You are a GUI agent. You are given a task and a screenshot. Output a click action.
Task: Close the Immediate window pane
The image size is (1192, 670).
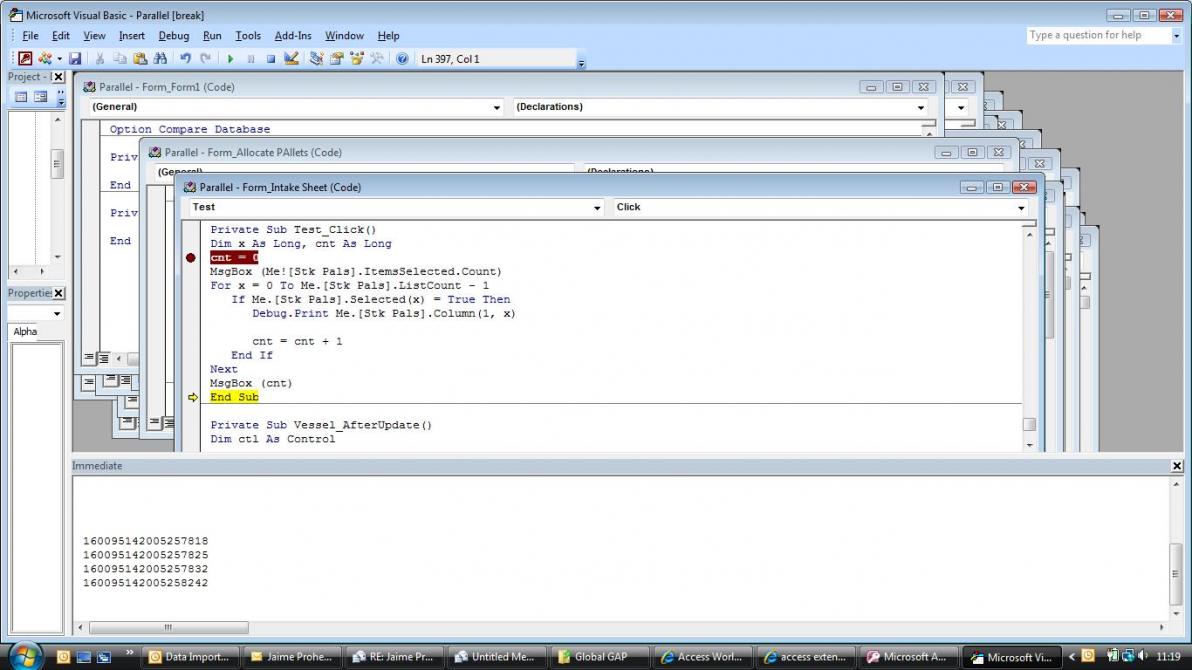(x=1176, y=466)
